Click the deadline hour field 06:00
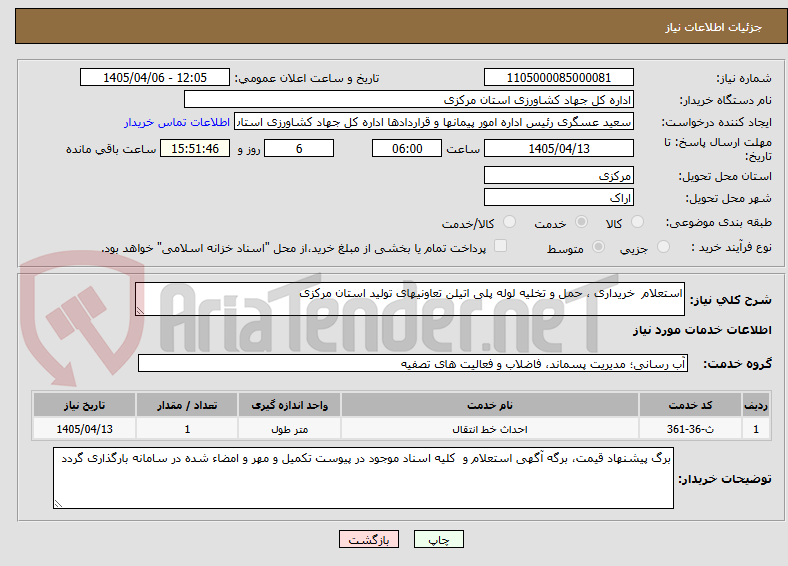Image resolution: width=788 pixels, height=566 pixels. (x=407, y=148)
